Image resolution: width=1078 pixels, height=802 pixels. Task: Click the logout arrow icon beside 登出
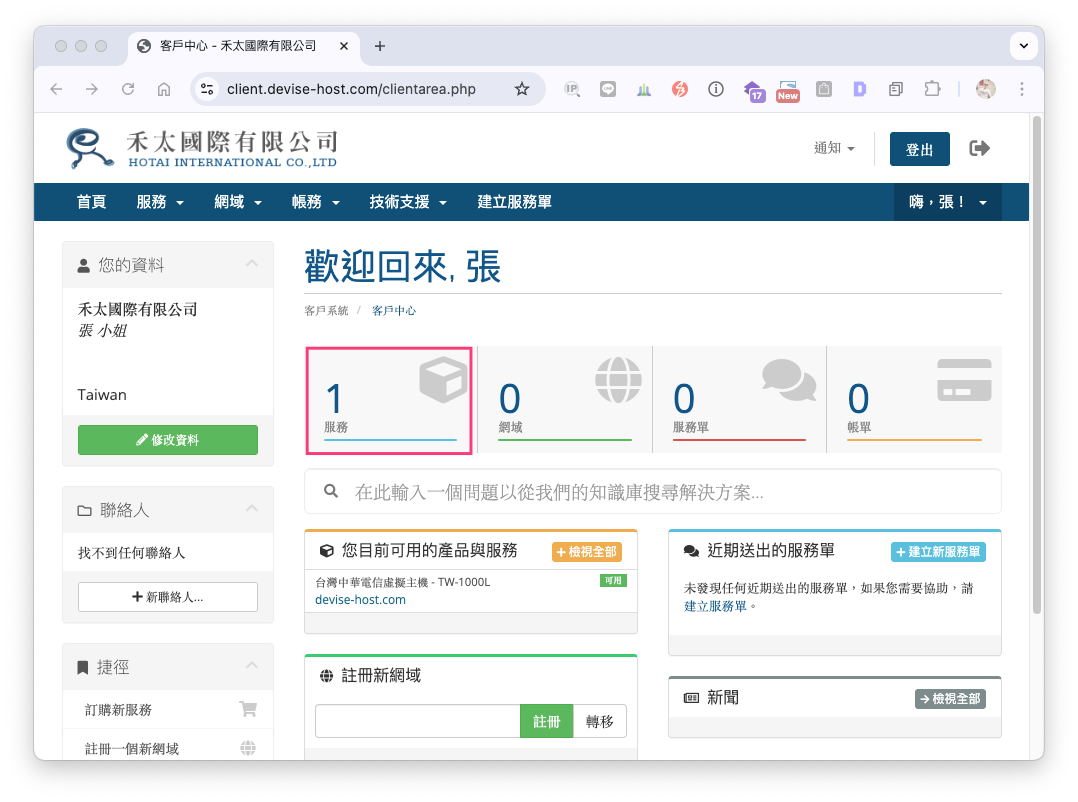point(980,149)
